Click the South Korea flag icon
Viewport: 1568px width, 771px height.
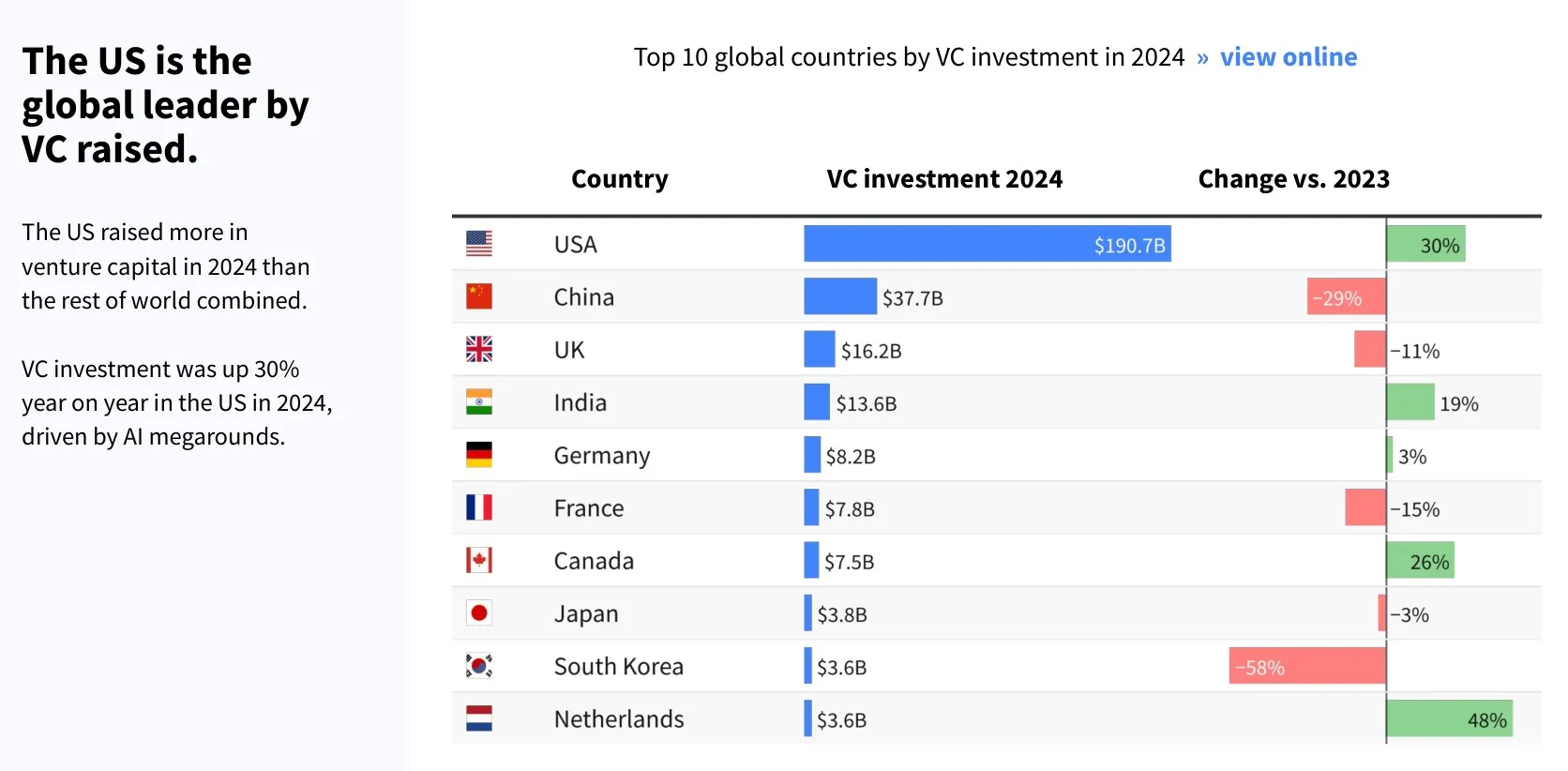479,666
